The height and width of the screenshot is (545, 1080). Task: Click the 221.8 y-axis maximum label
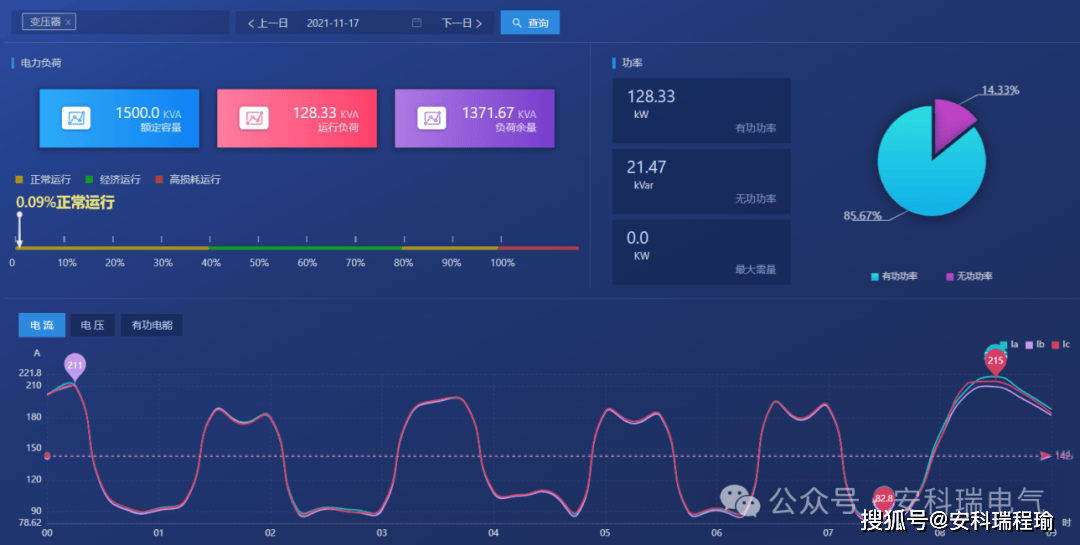click(30, 373)
